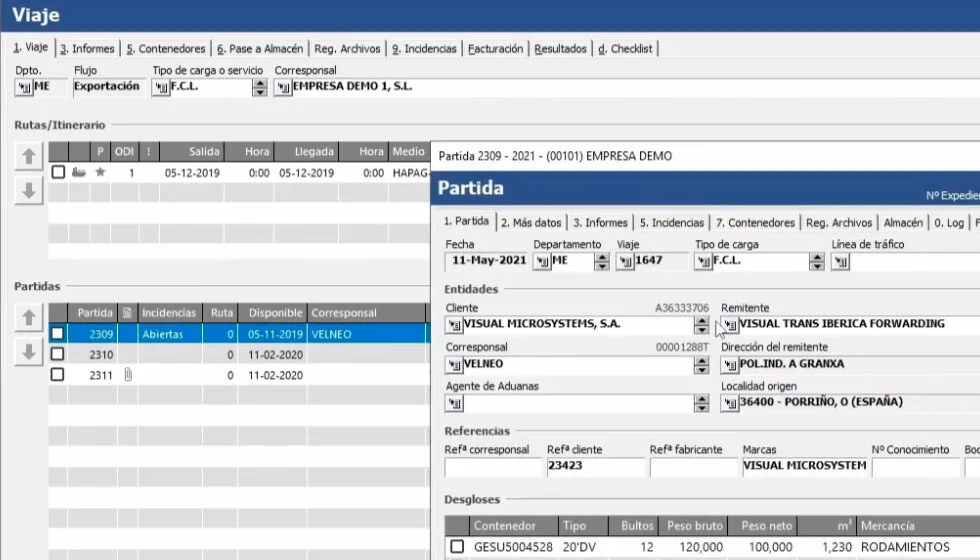
Task: Select 'Abiertas' cell of partida 2309
Action: click(x=169, y=334)
